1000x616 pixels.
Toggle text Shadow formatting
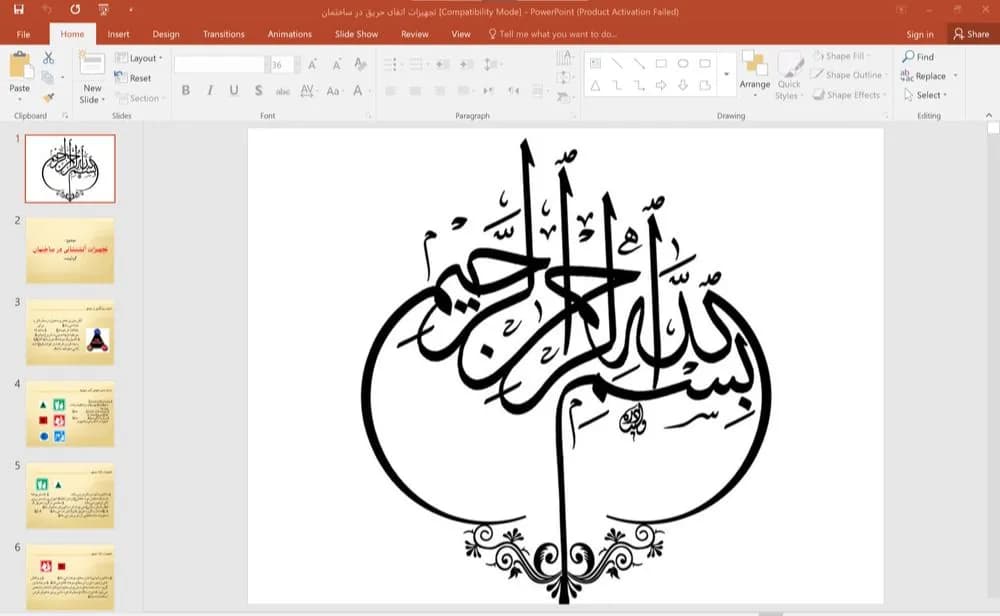258,91
